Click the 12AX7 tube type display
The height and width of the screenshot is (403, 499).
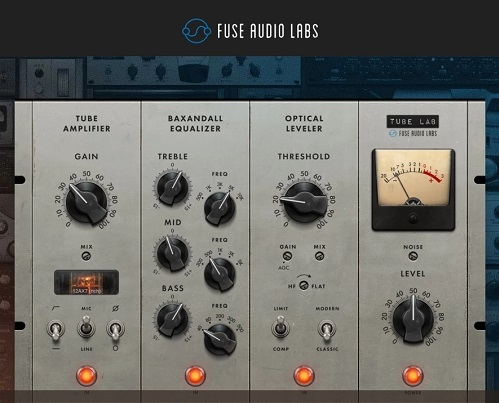(x=86, y=282)
